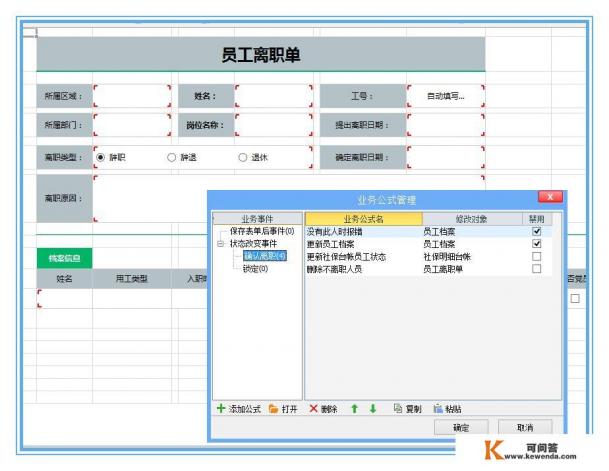Select the 更新社保台帐员工状态 formula row
Screen dimensions: 609x471
[428, 256]
